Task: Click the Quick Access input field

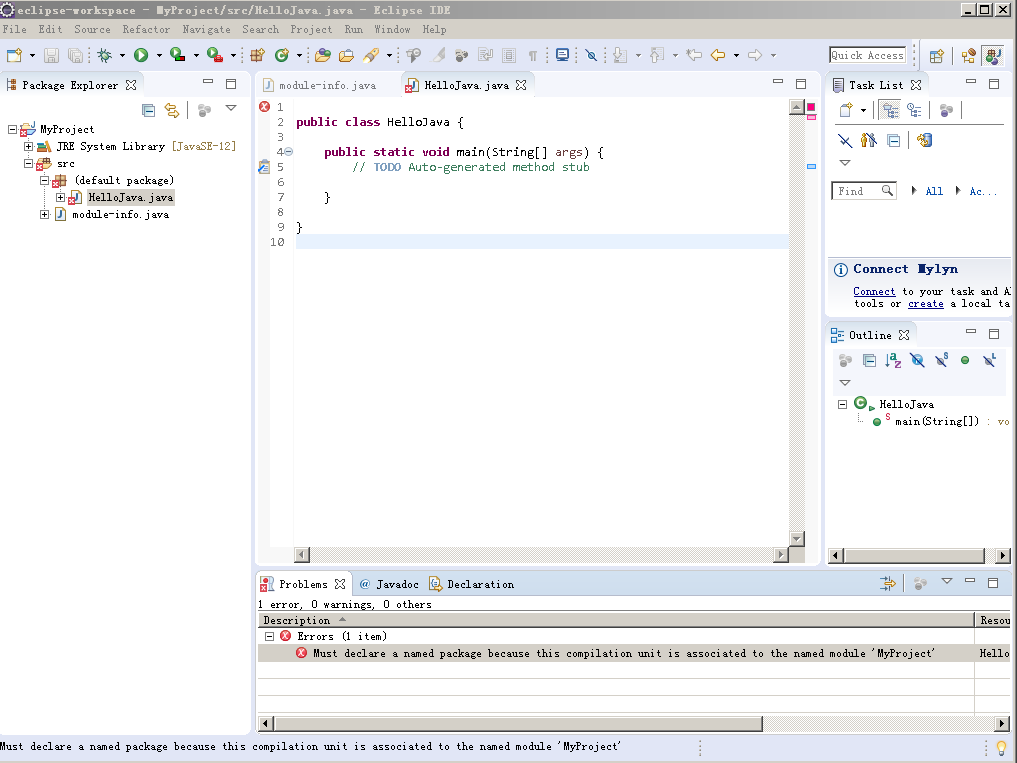Action: 868,56
